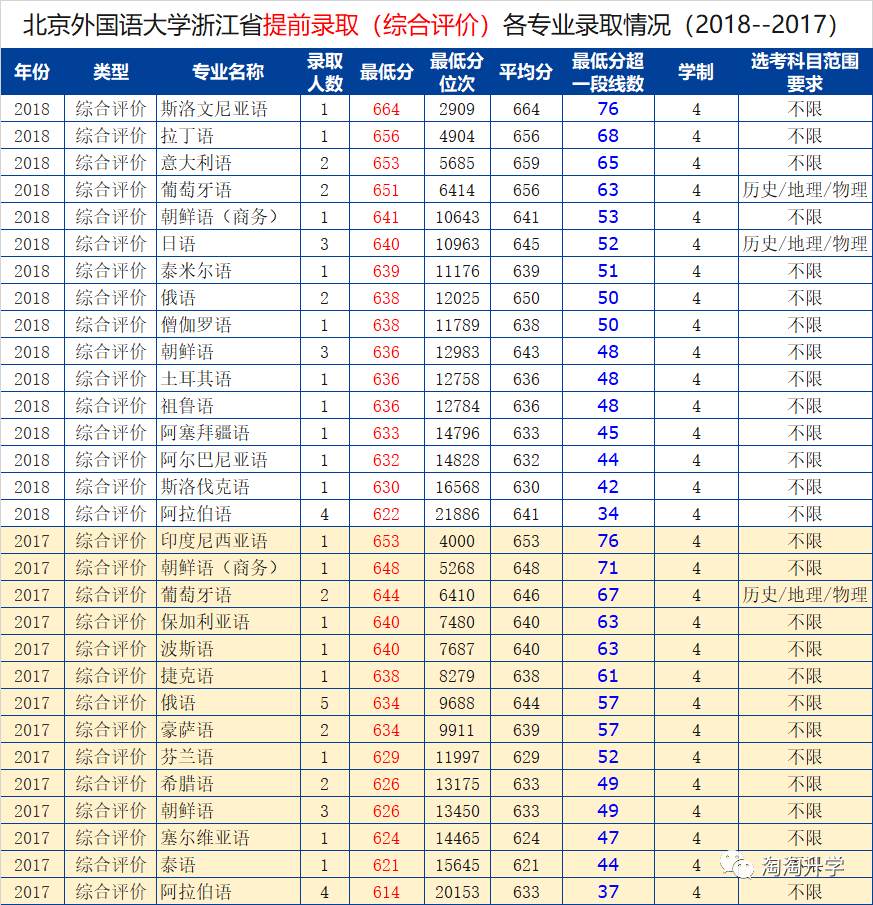Click rank value 2909
Viewport: 873px width, 905px height.
tap(456, 110)
